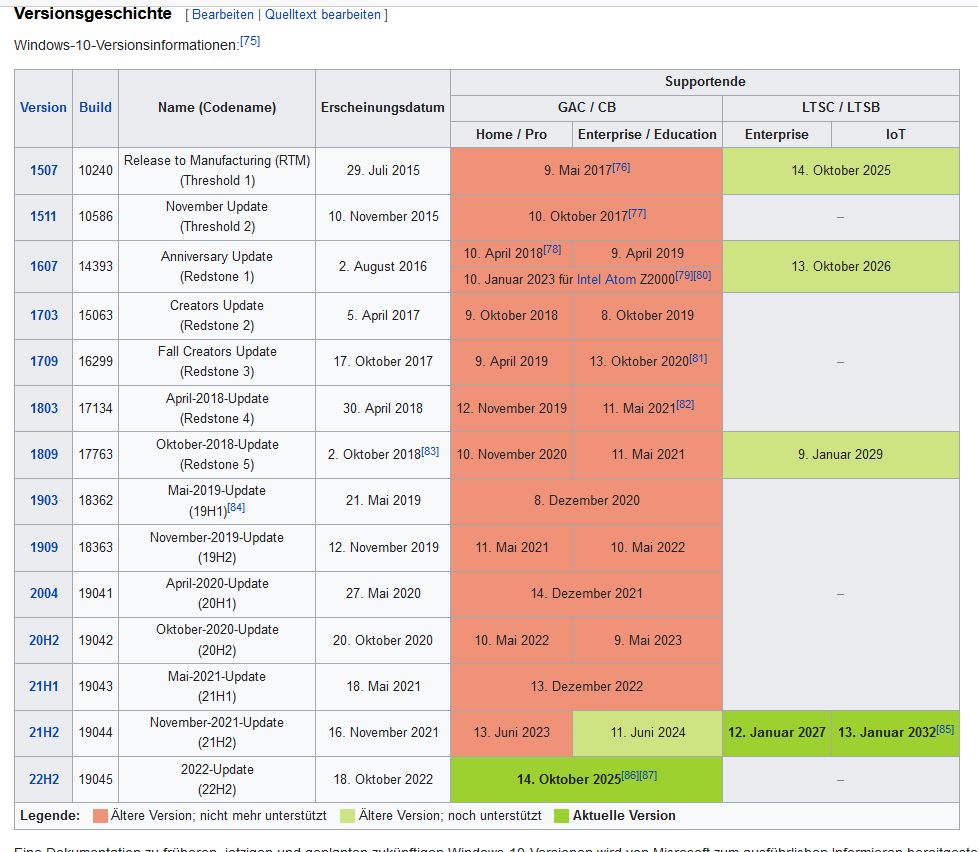Open version 2004 link
978x852 pixels.
tap(44, 593)
